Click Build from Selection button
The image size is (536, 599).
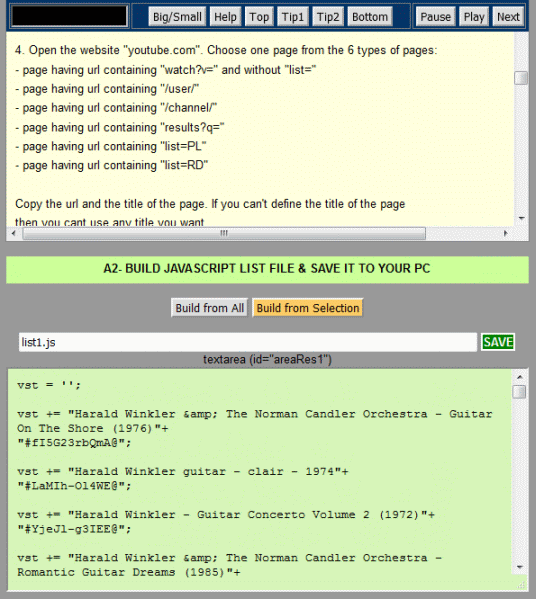pyautogui.click(x=308, y=308)
